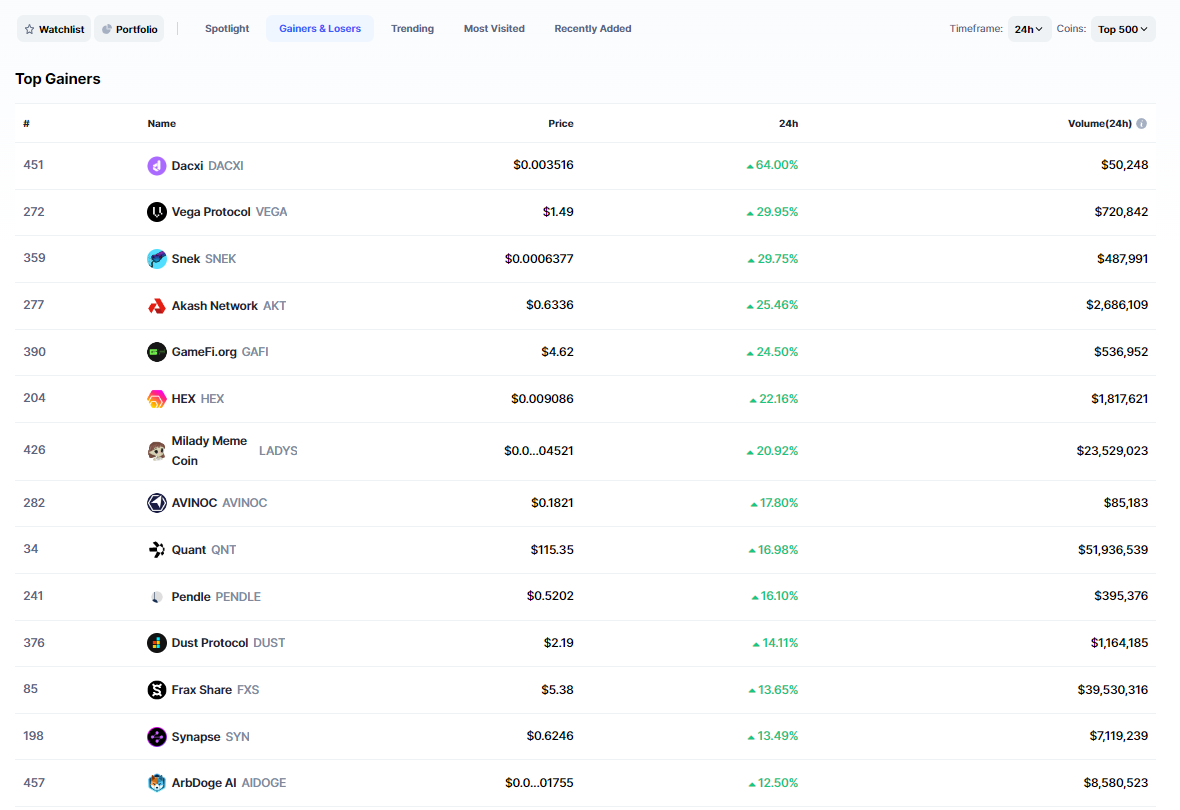Image resolution: width=1180 pixels, height=810 pixels.
Task: Click the Dacxi coin logo icon
Action: 157,166
